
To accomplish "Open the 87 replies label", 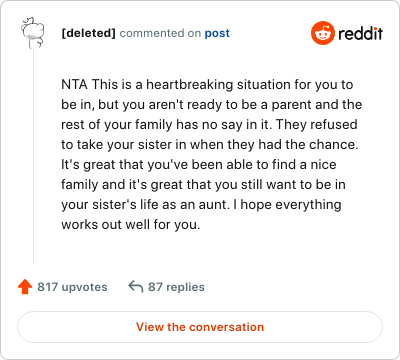I will [x=176, y=287].
